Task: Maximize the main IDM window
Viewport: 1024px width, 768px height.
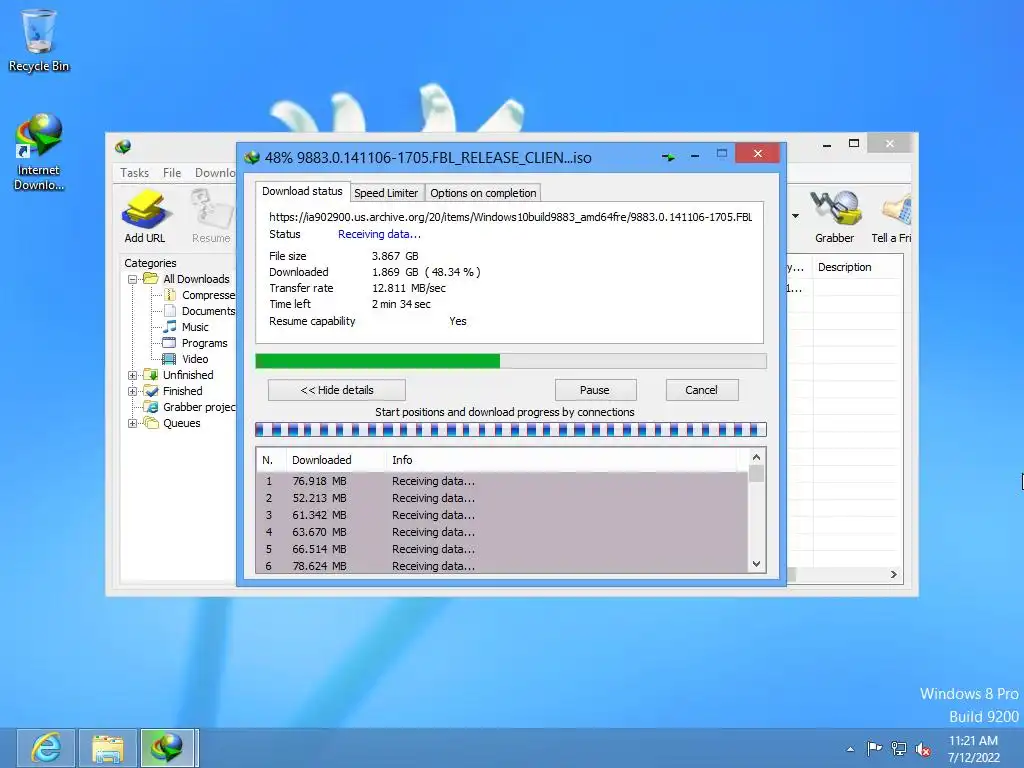Action: (854, 144)
